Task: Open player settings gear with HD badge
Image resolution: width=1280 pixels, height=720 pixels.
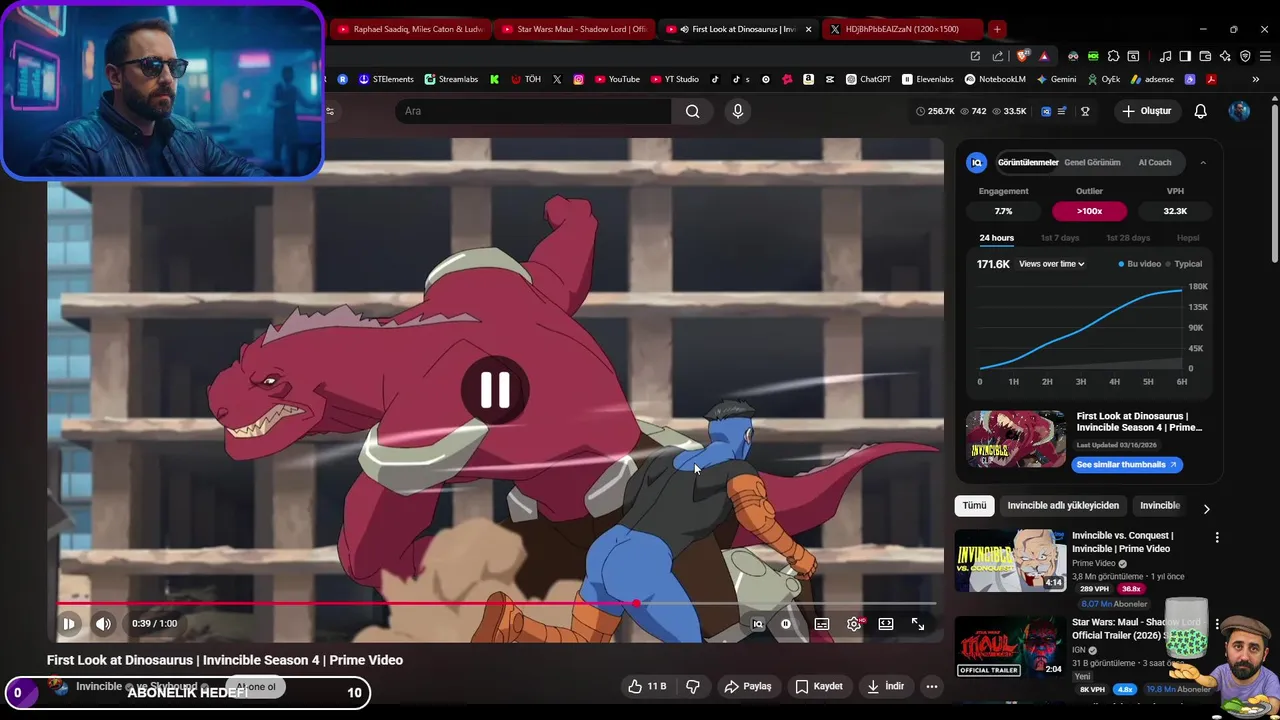Action: (x=854, y=624)
